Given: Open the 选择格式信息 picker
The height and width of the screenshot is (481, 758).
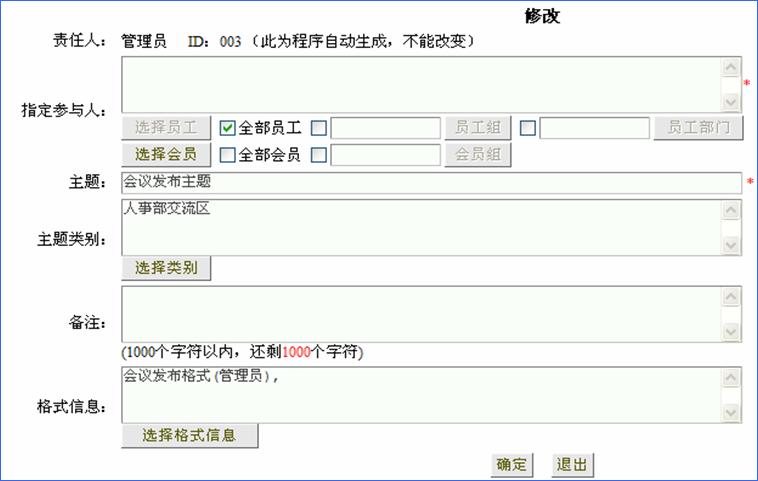Looking at the screenshot, I should (x=189, y=436).
